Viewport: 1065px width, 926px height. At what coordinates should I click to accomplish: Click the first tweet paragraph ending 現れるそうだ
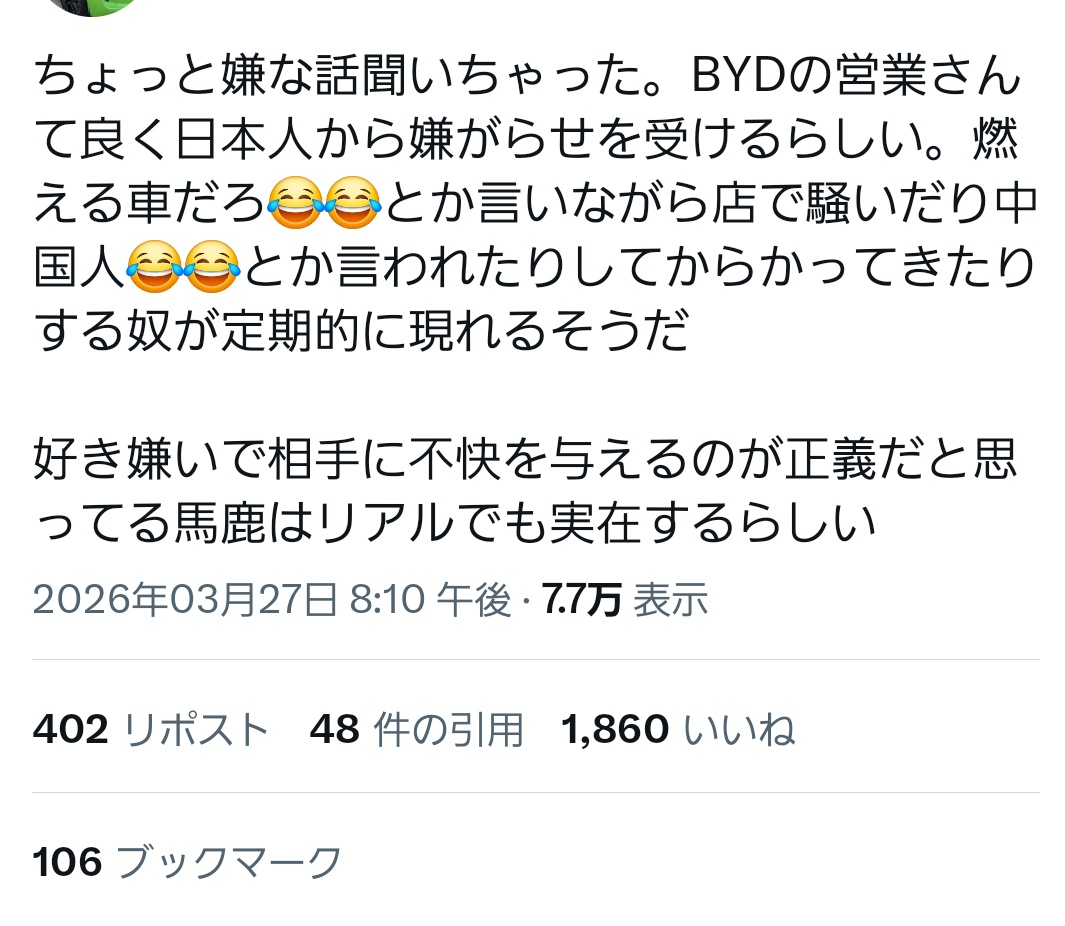[535, 202]
